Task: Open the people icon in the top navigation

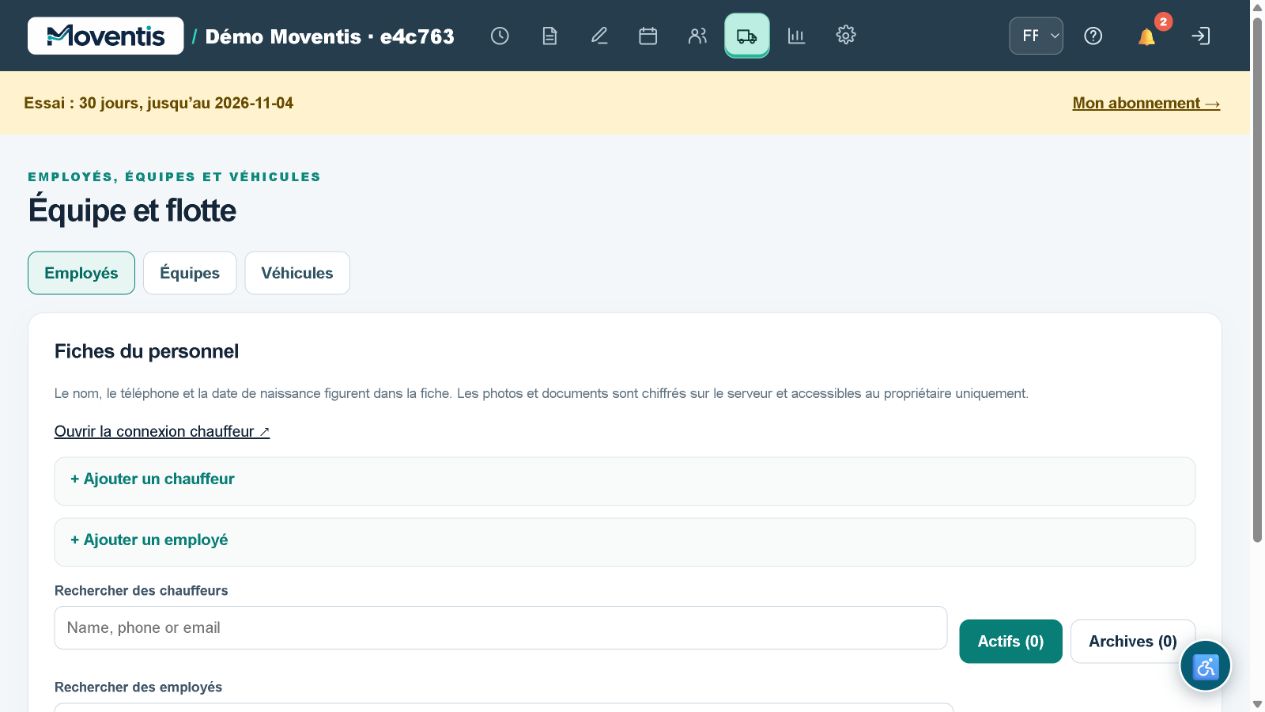Action: point(698,36)
